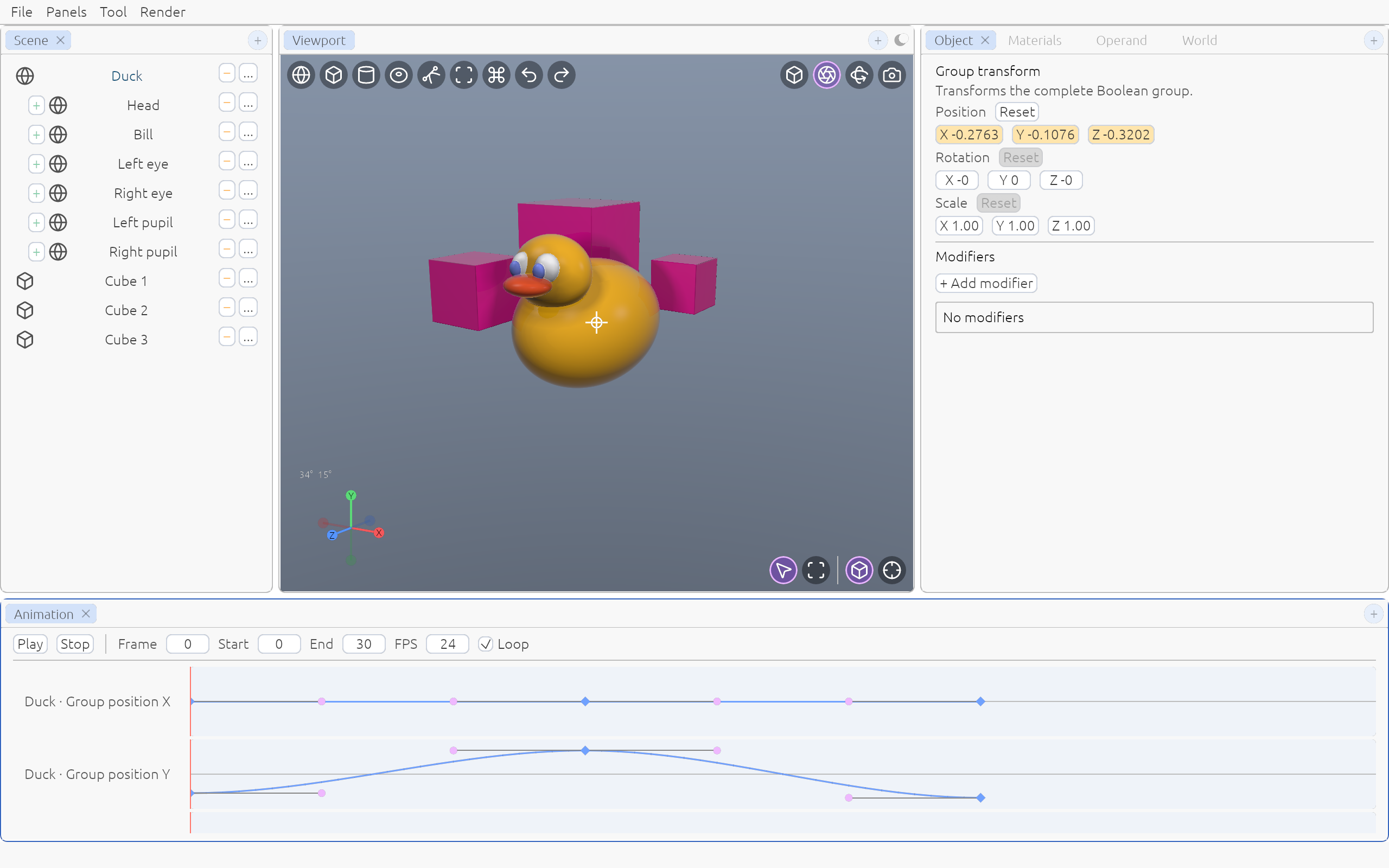This screenshot has width=1389, height=868.
Task: Open the ellipsis menu for Duck
Action: pyautogui.click(x=248, y=73)
